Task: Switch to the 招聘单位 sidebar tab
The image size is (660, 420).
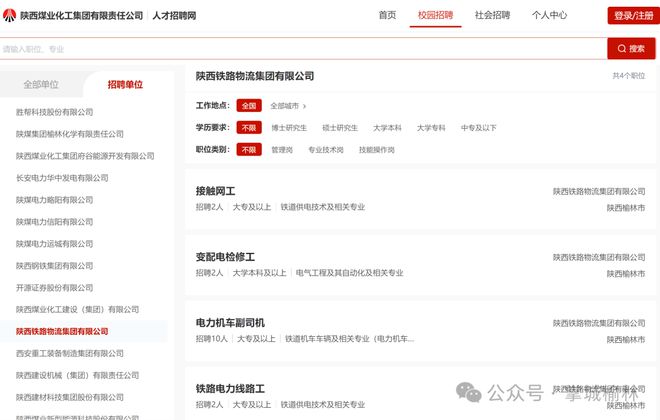Action: click(125, 85)
